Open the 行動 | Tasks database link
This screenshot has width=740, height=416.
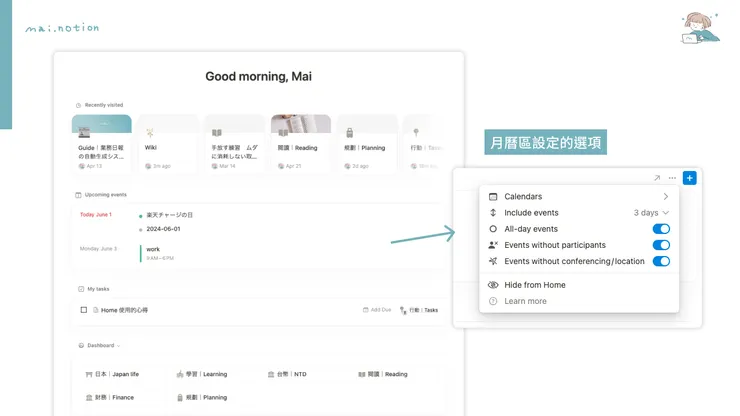point(419,310)
